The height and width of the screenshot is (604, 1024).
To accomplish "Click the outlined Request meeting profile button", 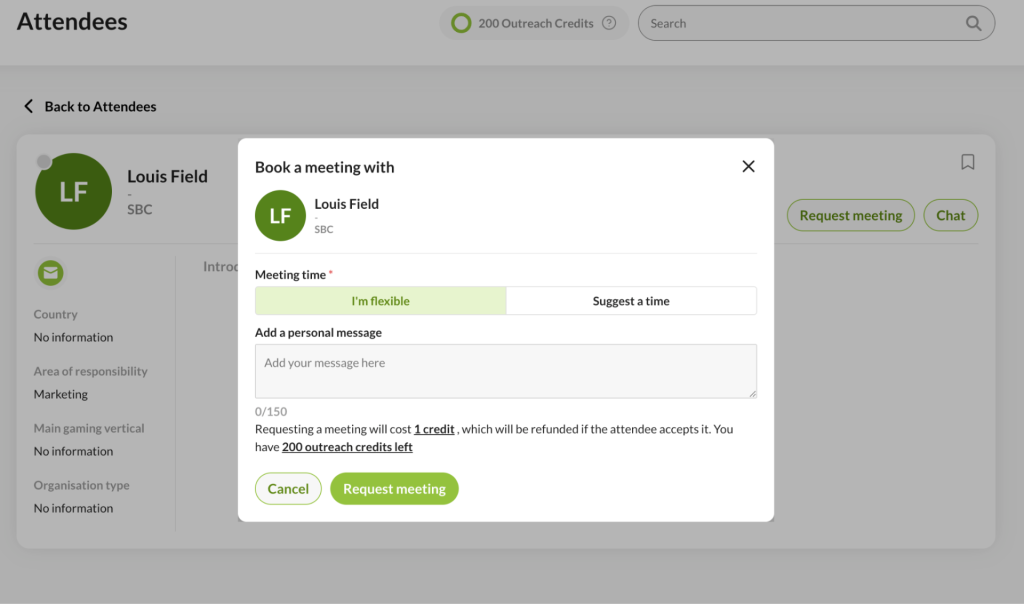I will click(850, 215).
